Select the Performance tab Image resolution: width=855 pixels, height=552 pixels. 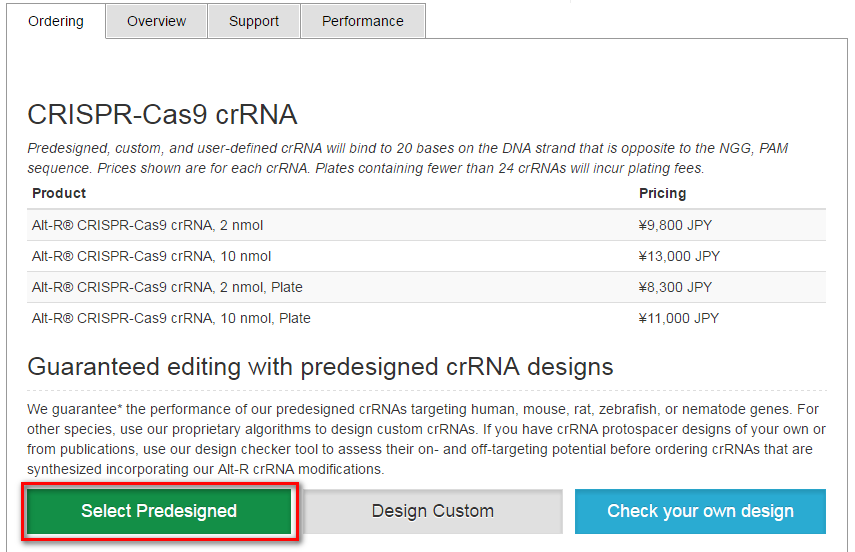[x=363, y=21]
